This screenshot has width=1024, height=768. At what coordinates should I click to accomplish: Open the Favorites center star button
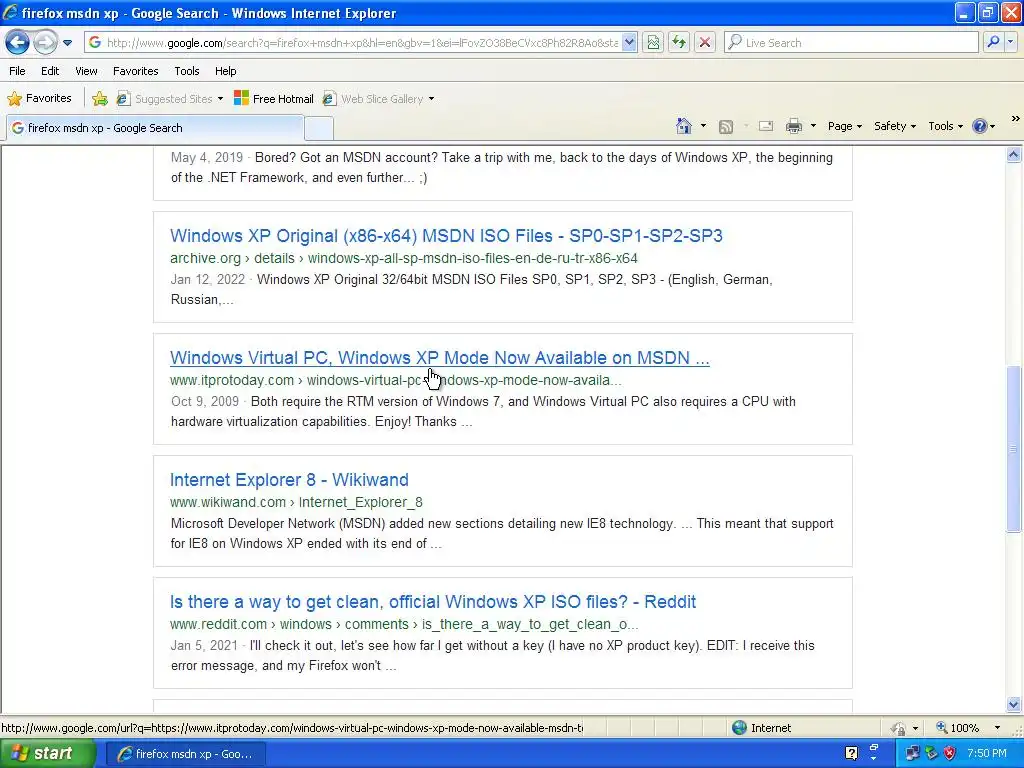click(x=39, y=99)
